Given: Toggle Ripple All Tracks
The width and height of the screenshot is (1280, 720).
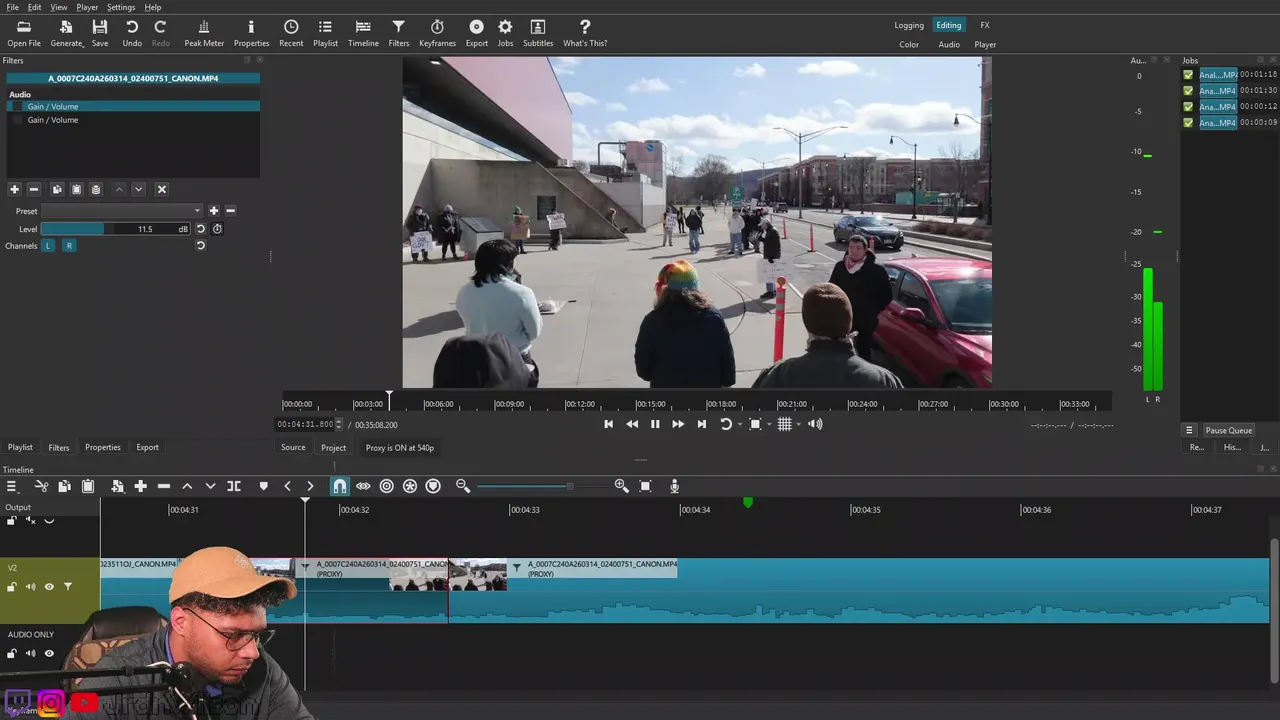Looking at the screenshot, I should pos(410,486).
